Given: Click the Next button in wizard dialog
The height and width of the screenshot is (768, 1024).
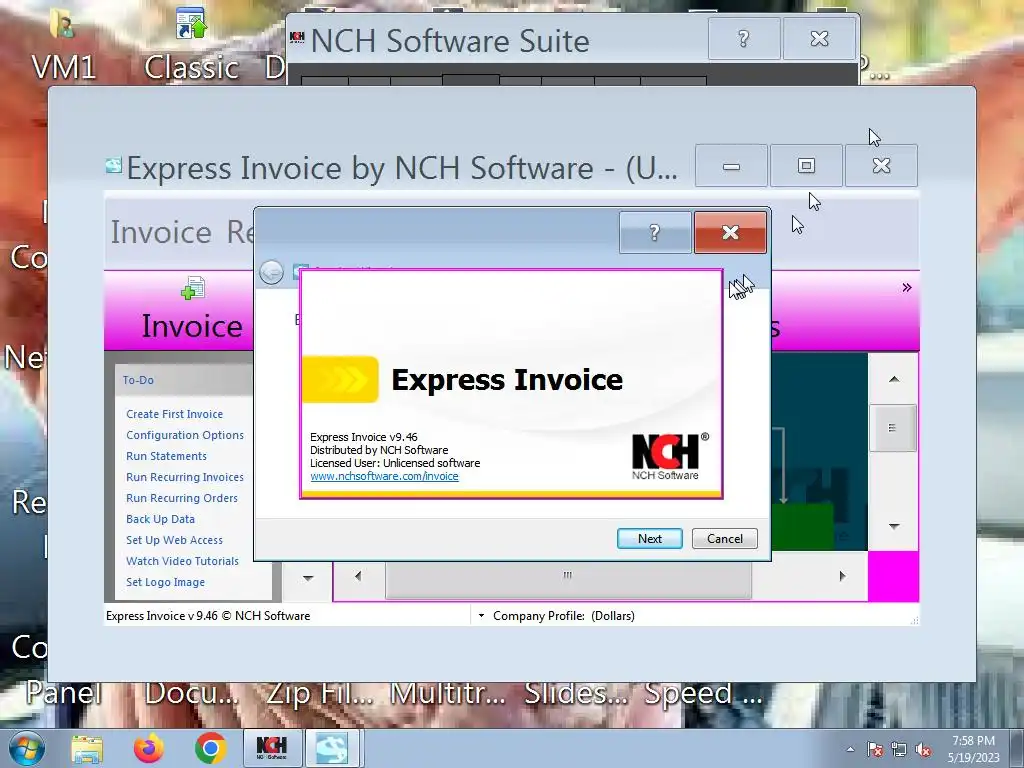Looking at the screenshot, I should (649, 539).
